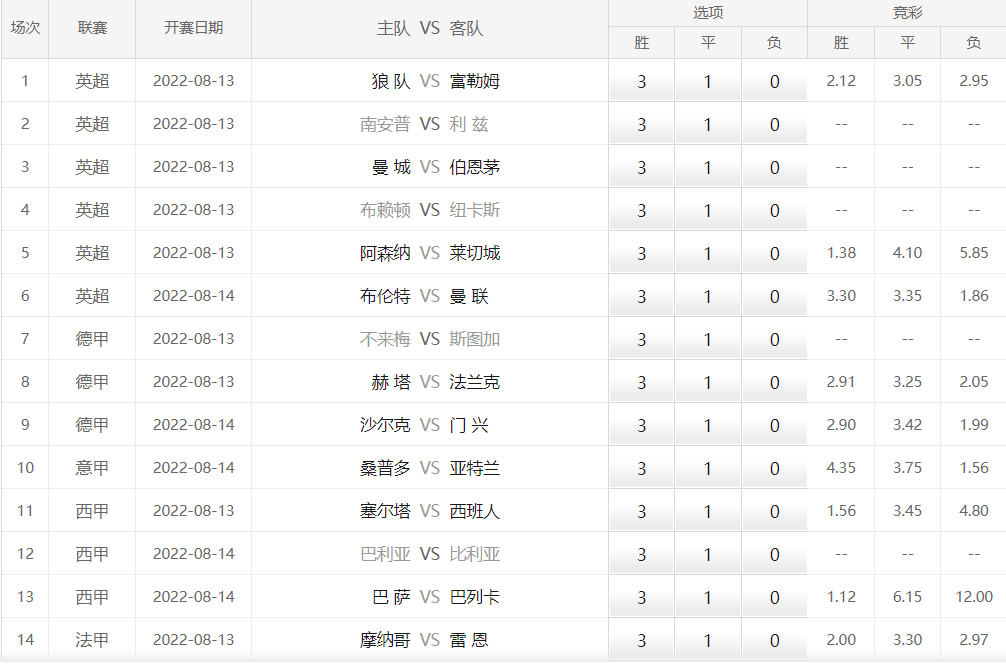Pick loss (0) for 布伦特 VS 曼联
The width and height of the screenshot is (1006, 664).
774,296
